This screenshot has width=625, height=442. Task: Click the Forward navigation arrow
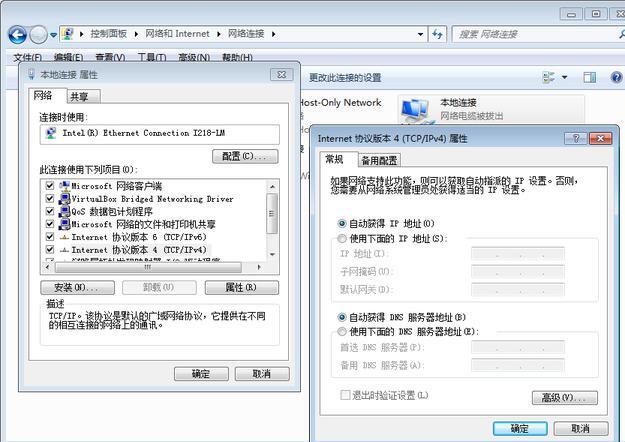click(39, 35)
